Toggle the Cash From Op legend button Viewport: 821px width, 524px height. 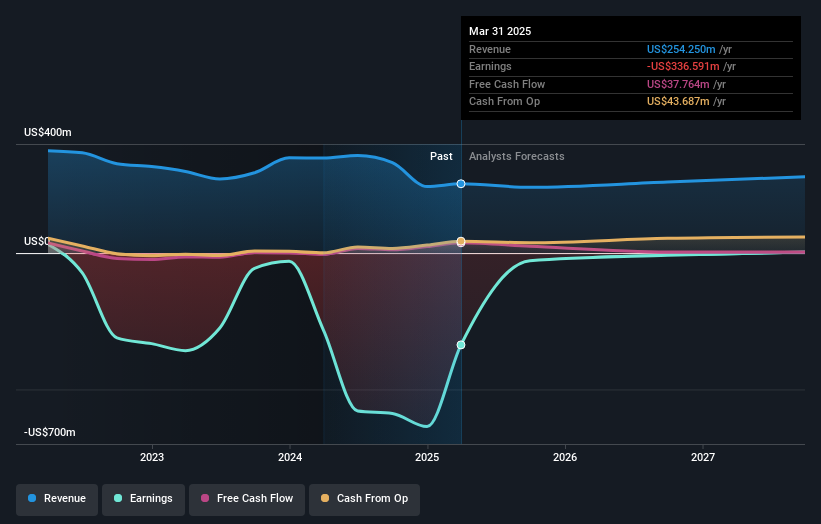(x=364, y=499)
